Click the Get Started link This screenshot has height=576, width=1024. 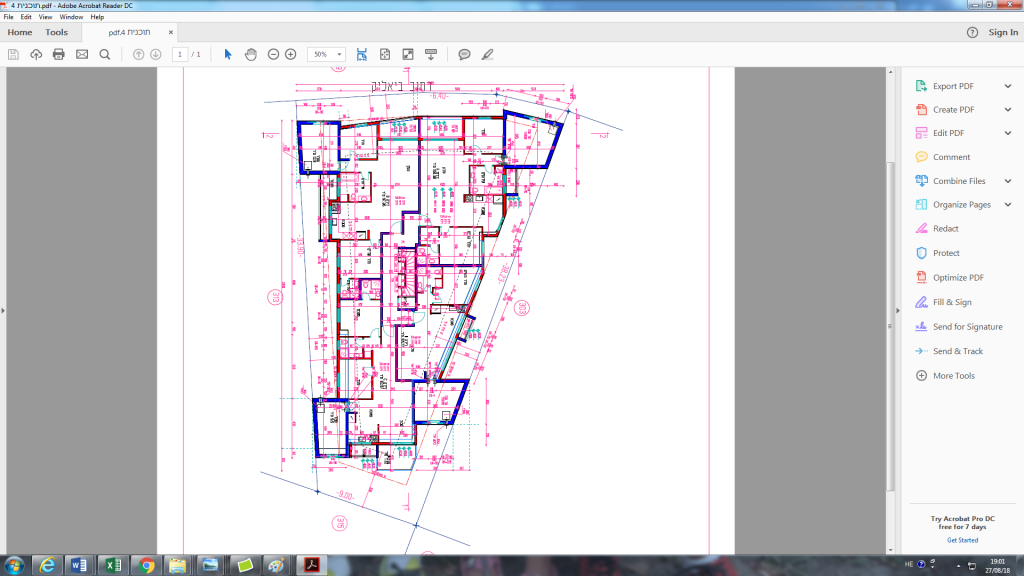click(x=962, y=540)
